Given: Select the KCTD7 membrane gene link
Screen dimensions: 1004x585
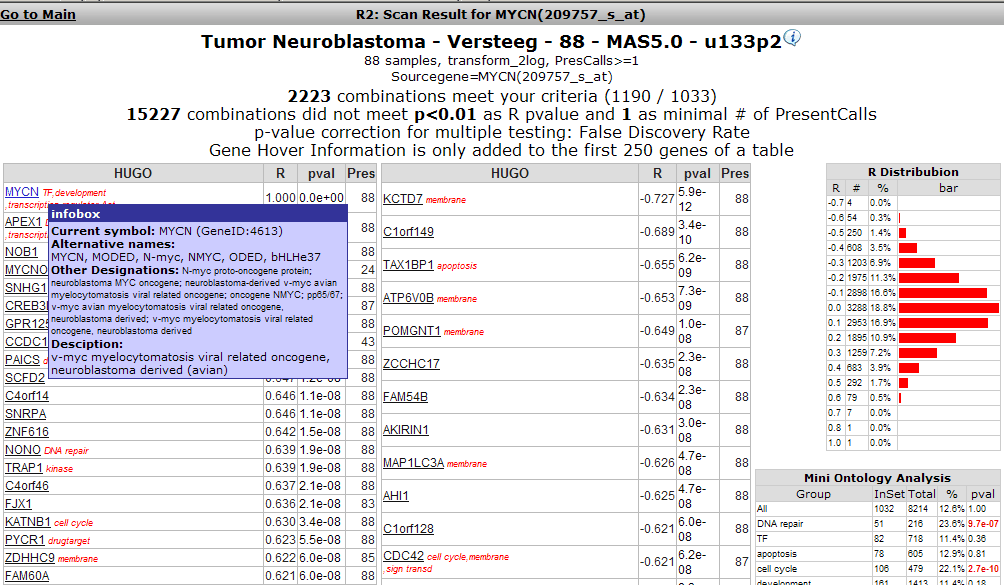Looking at the screenshot, I should point(400,198).
